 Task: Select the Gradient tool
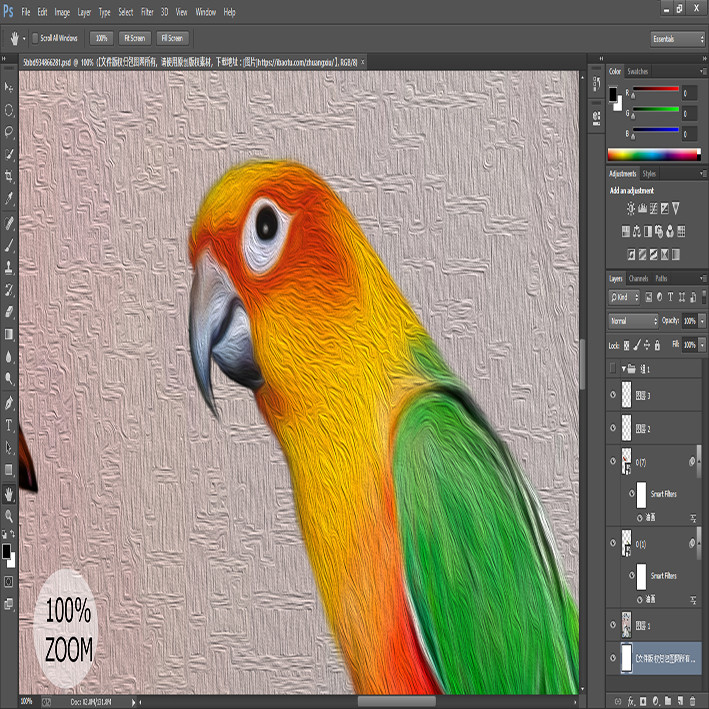9,334
